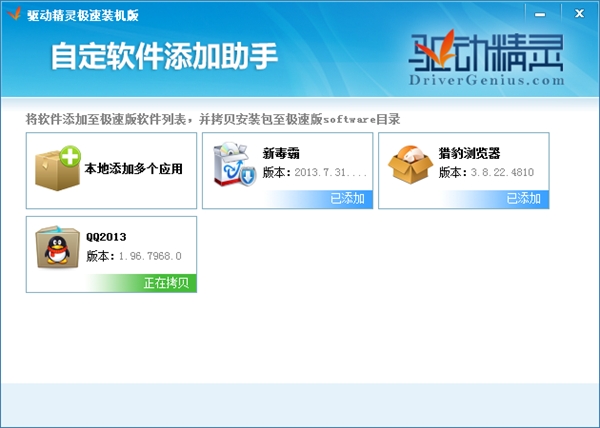Viewport: 600px width, 428px height.
Task: Click the box icon with green plus
Action: (58, 168)
